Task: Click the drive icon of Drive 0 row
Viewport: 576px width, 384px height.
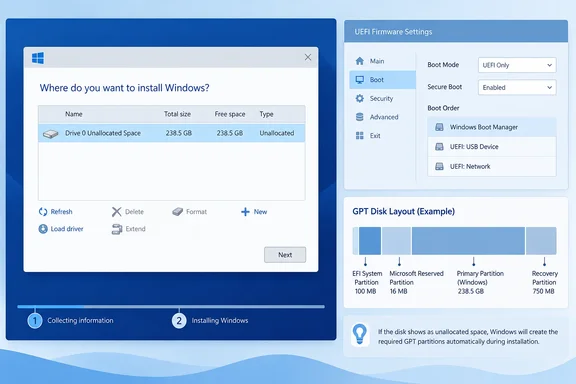Action: (x=51, y=133)
